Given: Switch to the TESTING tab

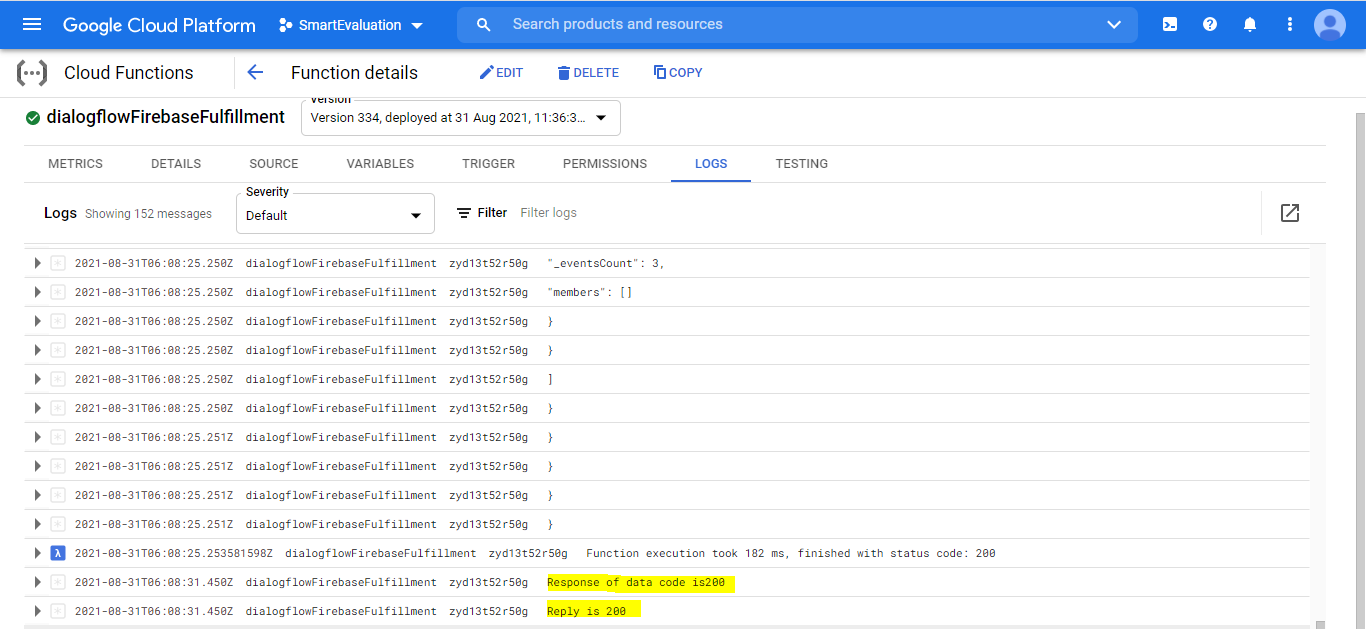Looking at the screenshot, I should [x=802, y=164].
